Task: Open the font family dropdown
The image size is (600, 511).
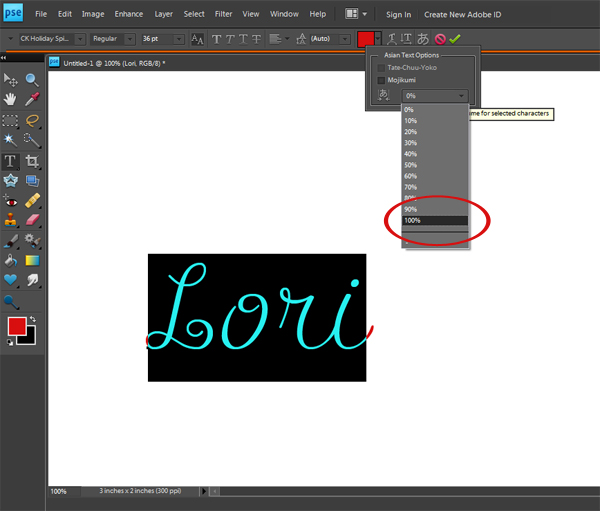Action: [80, 39]
